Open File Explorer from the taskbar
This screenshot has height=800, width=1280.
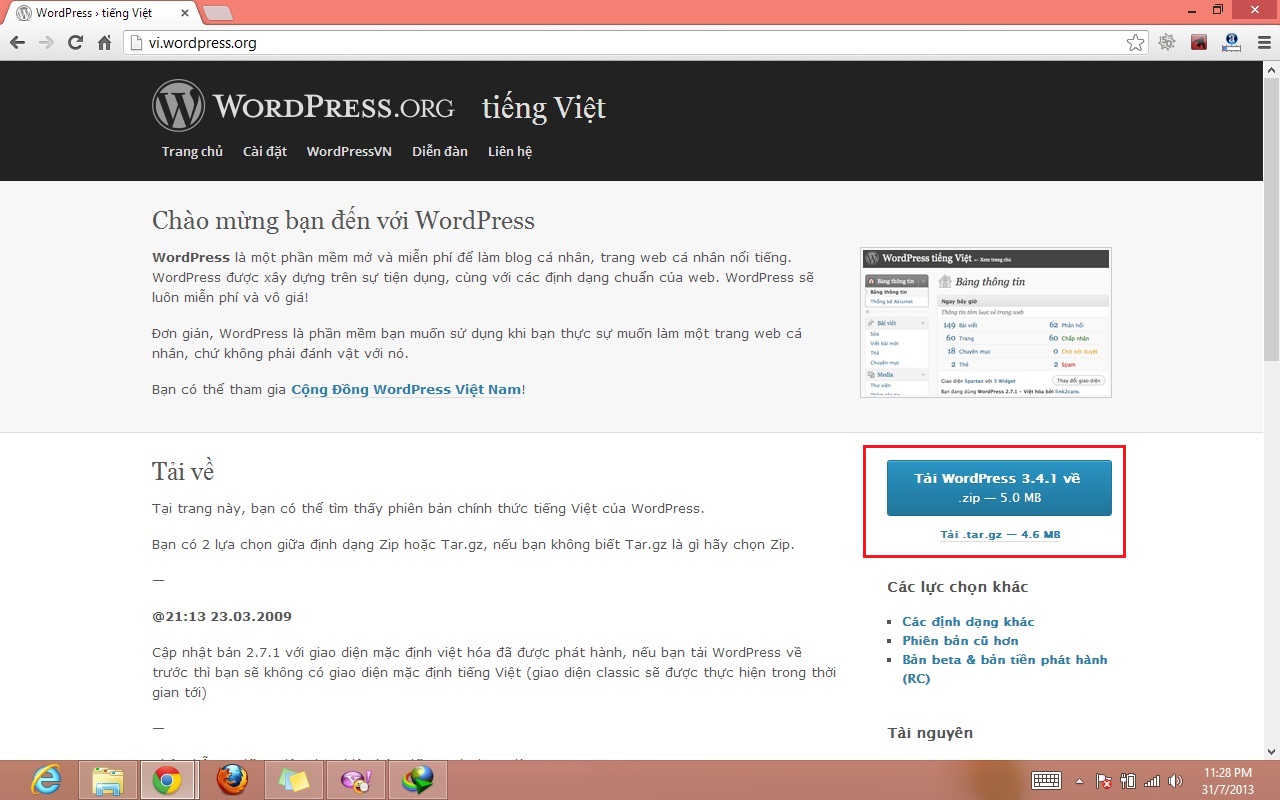(107, 779)
